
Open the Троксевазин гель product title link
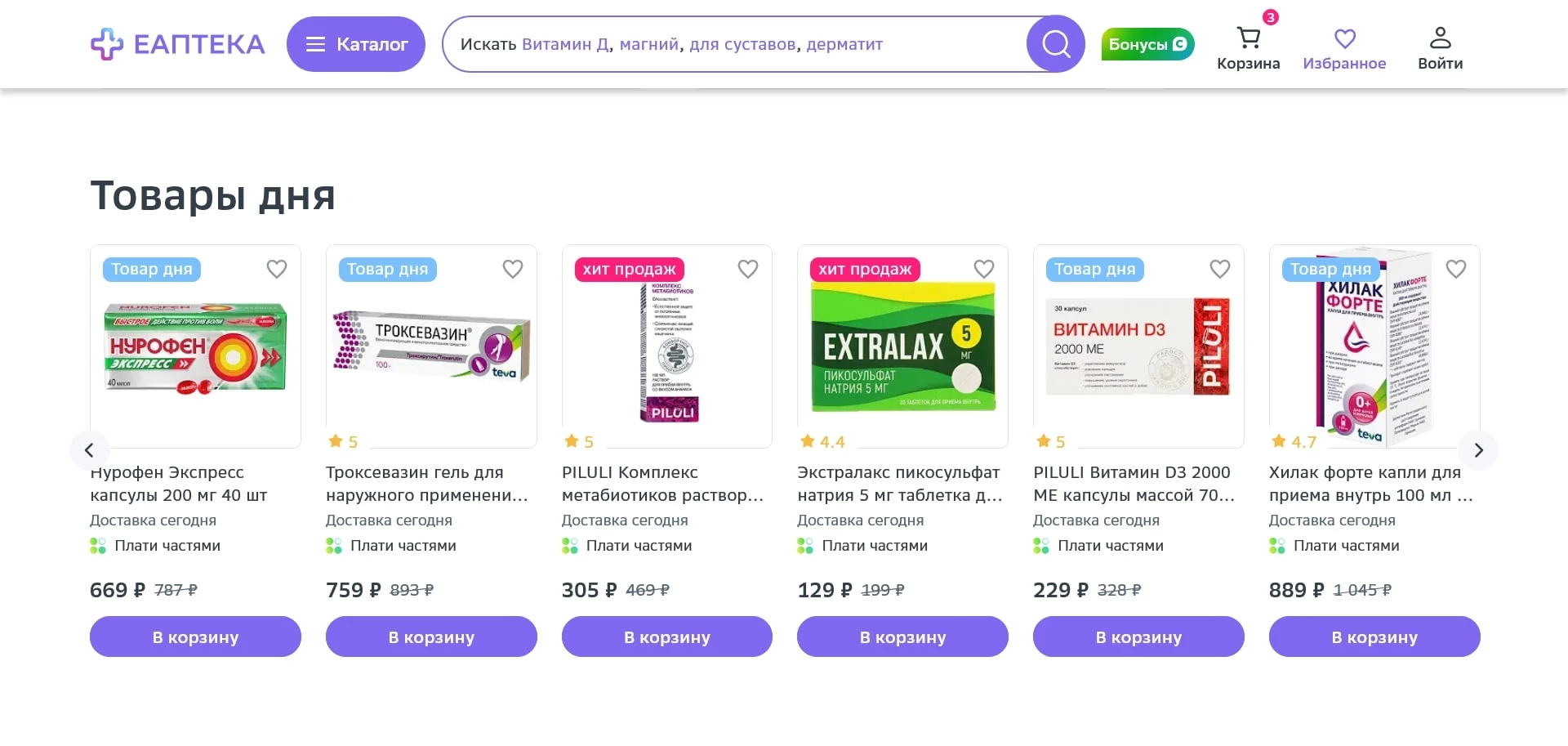tap(426, 484)
